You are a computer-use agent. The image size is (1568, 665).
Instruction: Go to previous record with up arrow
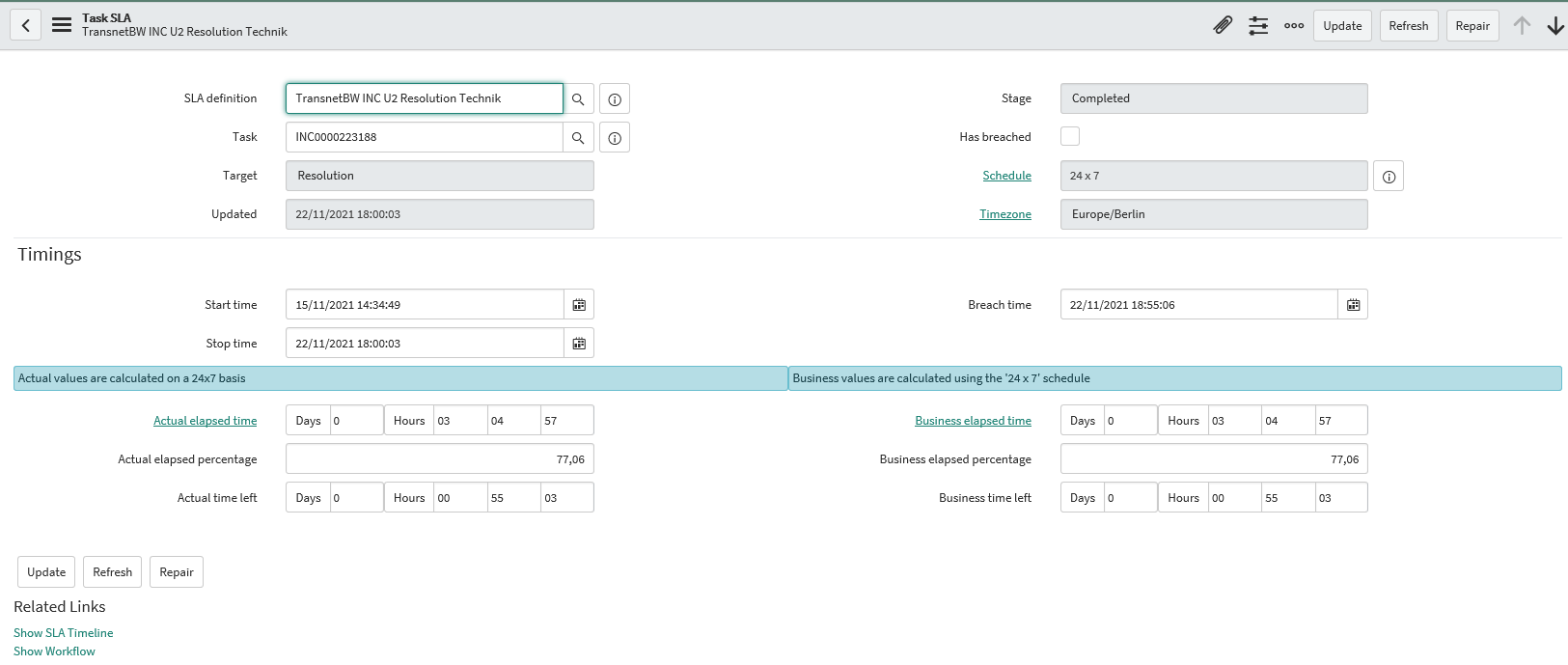(x=1522, y=26)
